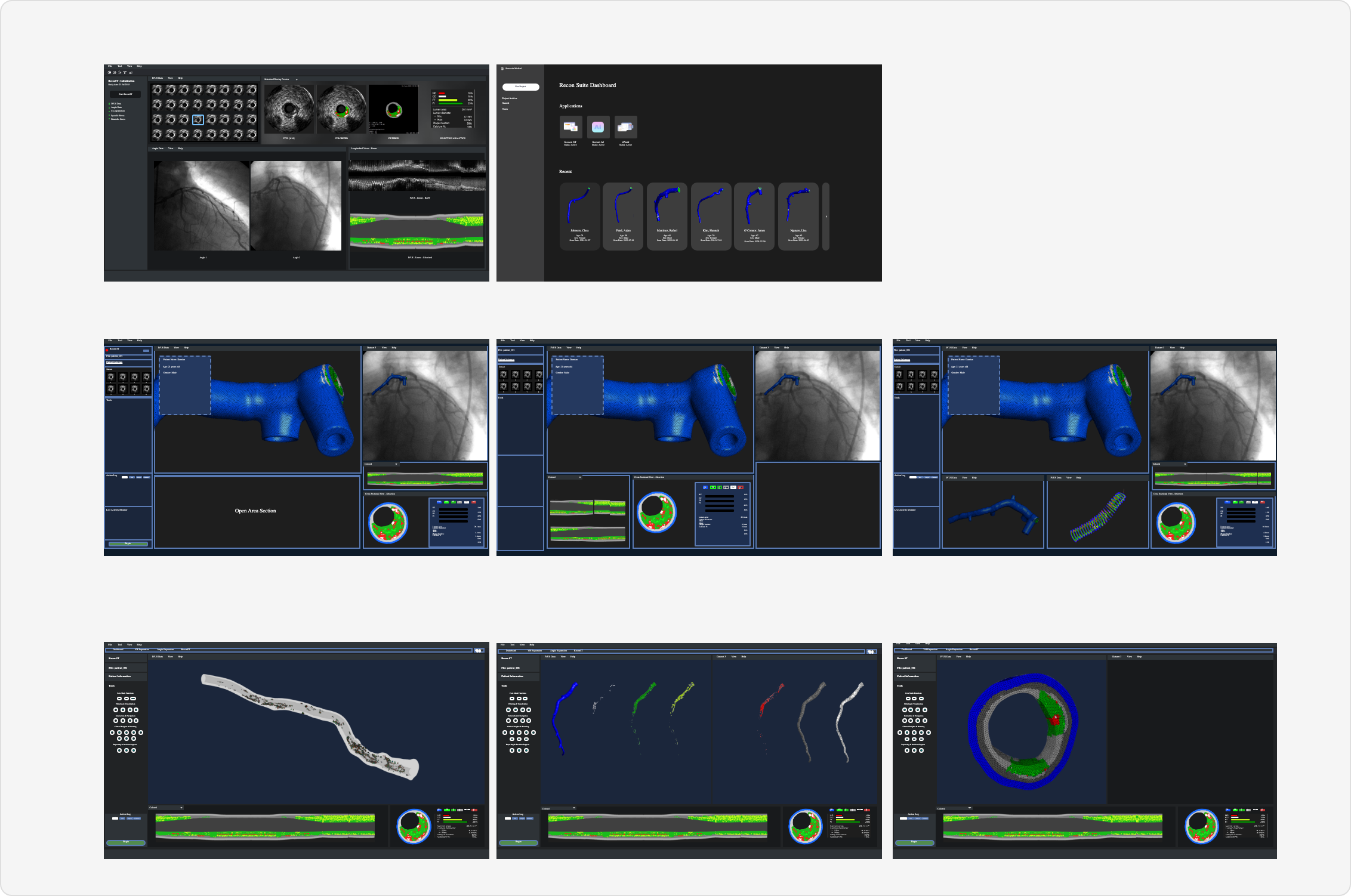The height and width of the screenshot is (896, 1351).
Task: Click Start ReconST on the Initialization screen
Action: point(125,94)
